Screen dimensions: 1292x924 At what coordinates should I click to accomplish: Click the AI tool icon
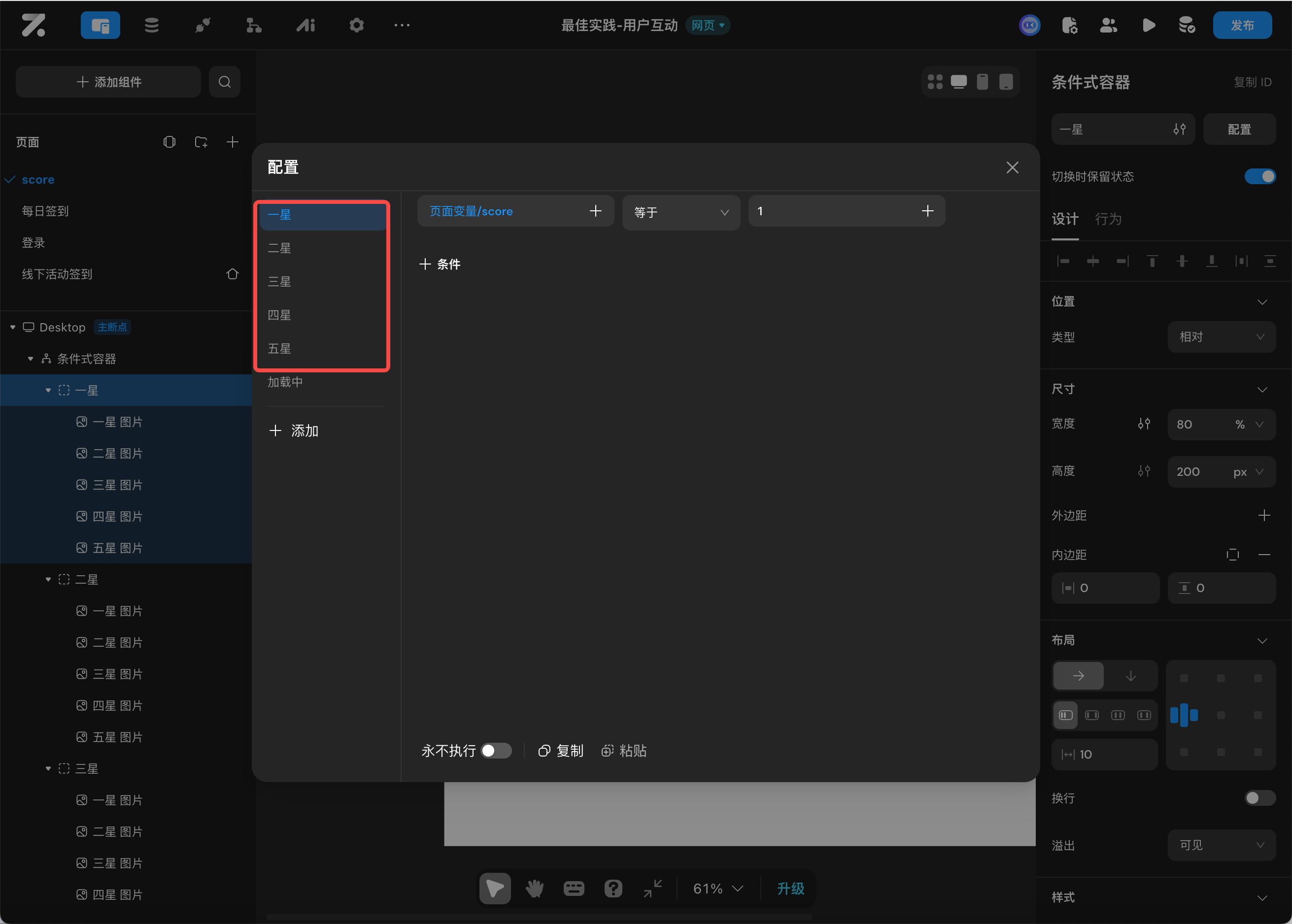coord(306,25)
